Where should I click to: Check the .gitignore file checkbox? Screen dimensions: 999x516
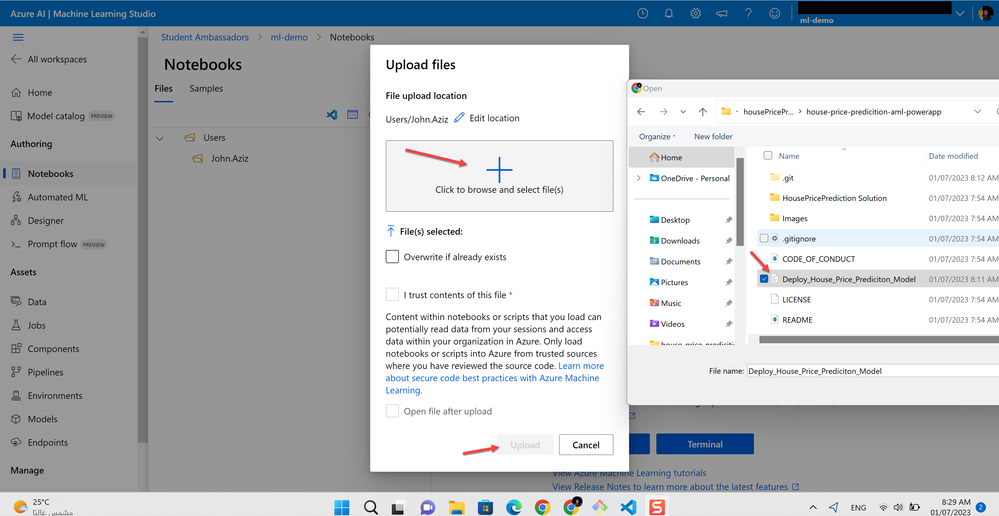pyautogui.click(x=764, y=238)
